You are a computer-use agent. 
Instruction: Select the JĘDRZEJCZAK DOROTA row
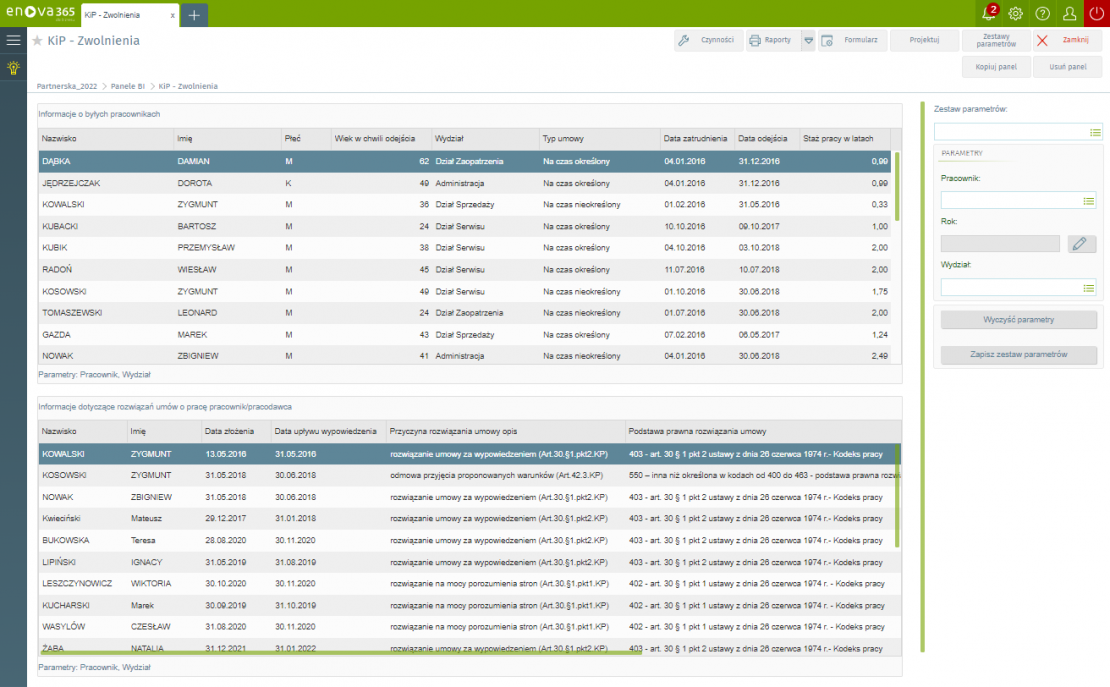pyautogui.click(x=300, y=183)
